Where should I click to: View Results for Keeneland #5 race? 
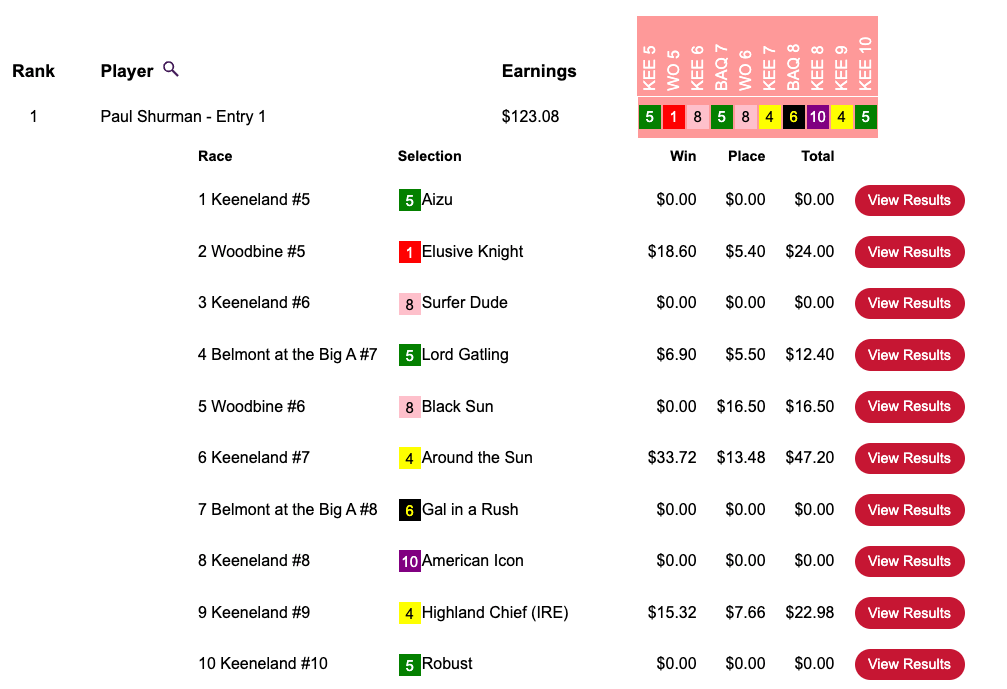[909, 200]
